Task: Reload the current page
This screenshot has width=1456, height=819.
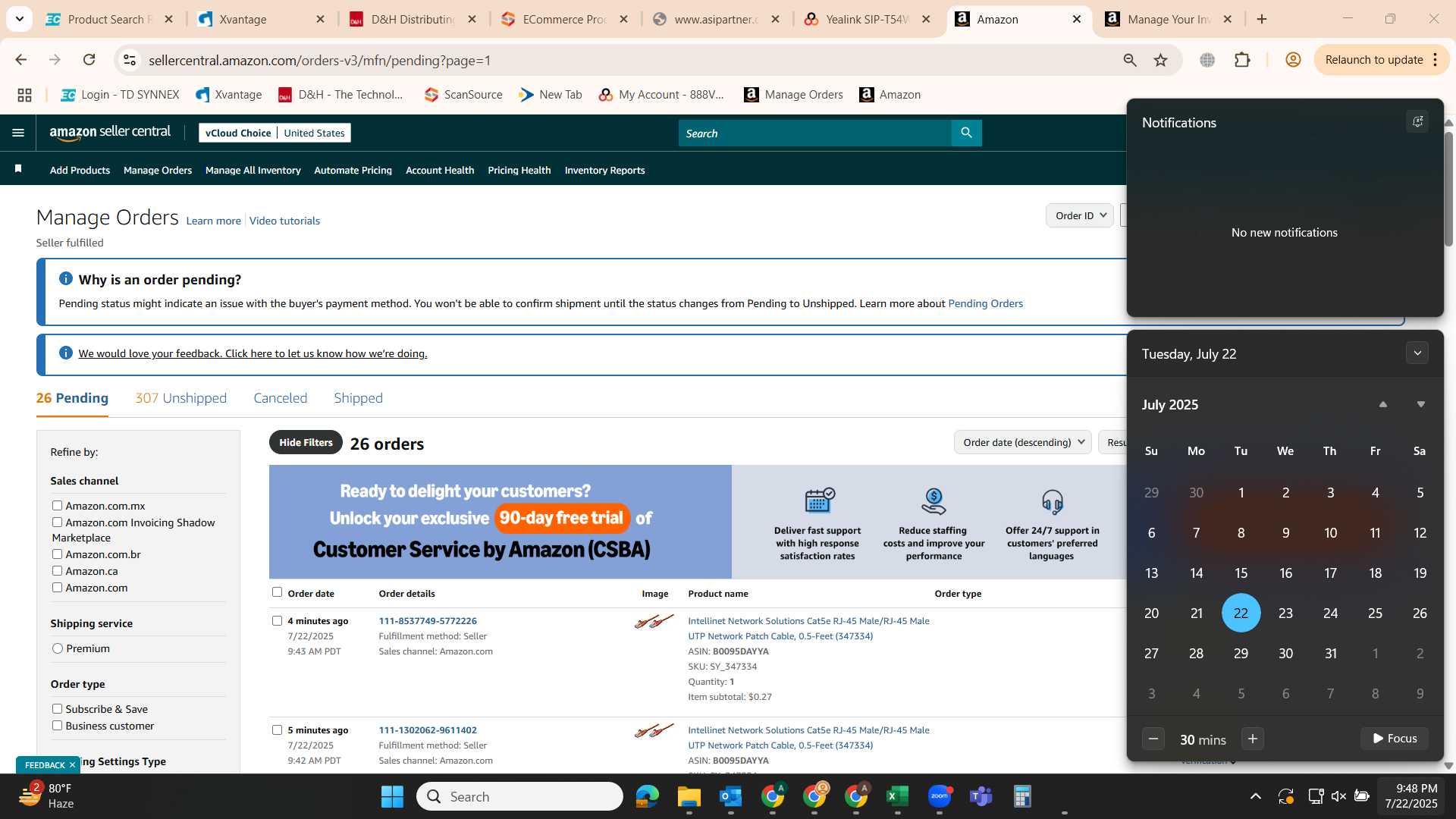Action: click(x=89, y=60)
